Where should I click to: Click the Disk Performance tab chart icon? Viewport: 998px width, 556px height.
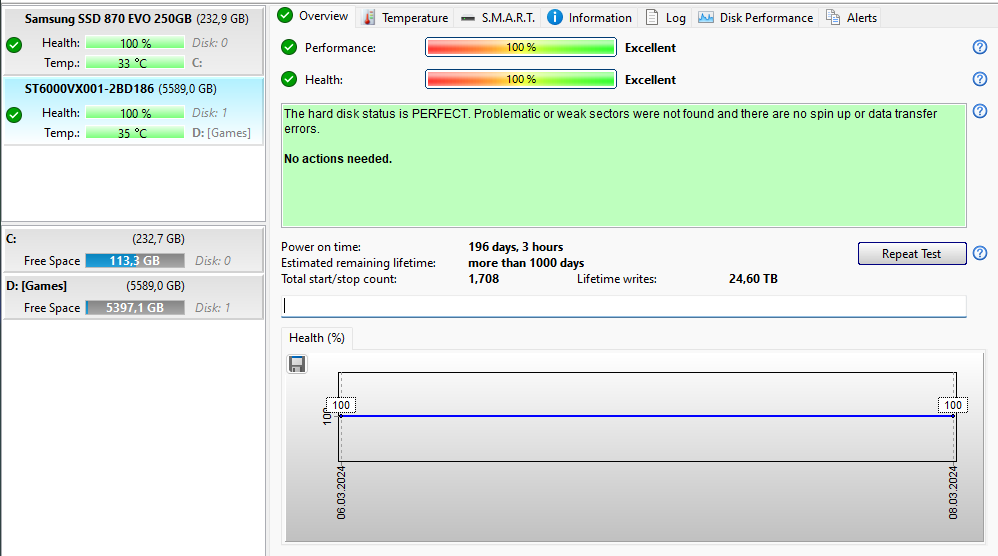coord(705,17)
